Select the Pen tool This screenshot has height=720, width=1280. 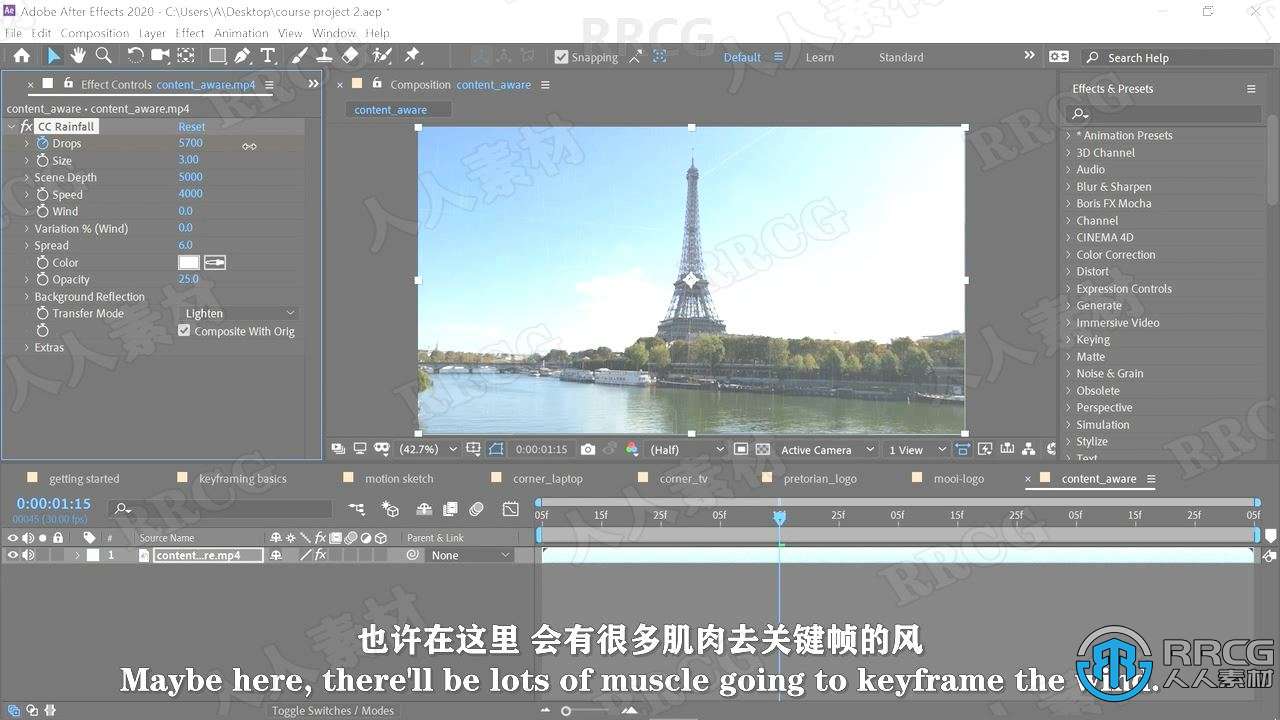[x=242, y=56]
